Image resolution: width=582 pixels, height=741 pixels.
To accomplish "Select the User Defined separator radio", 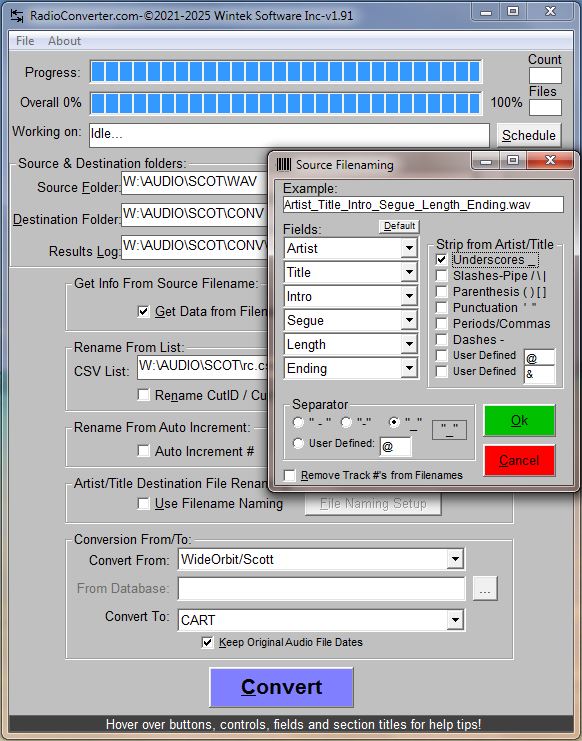I will pos(298,443).
